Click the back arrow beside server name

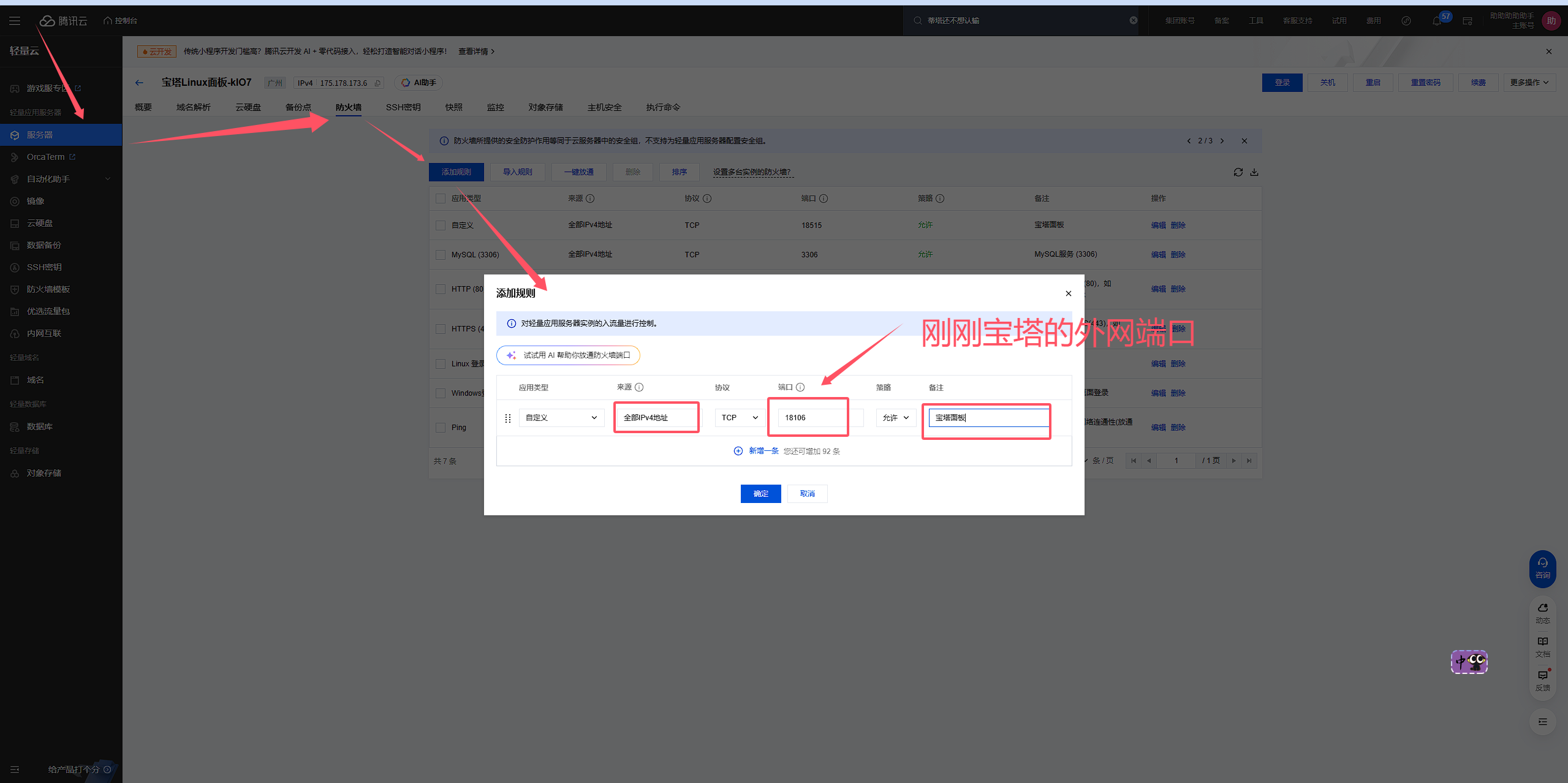pyautogui.click(x=139, y=83)
